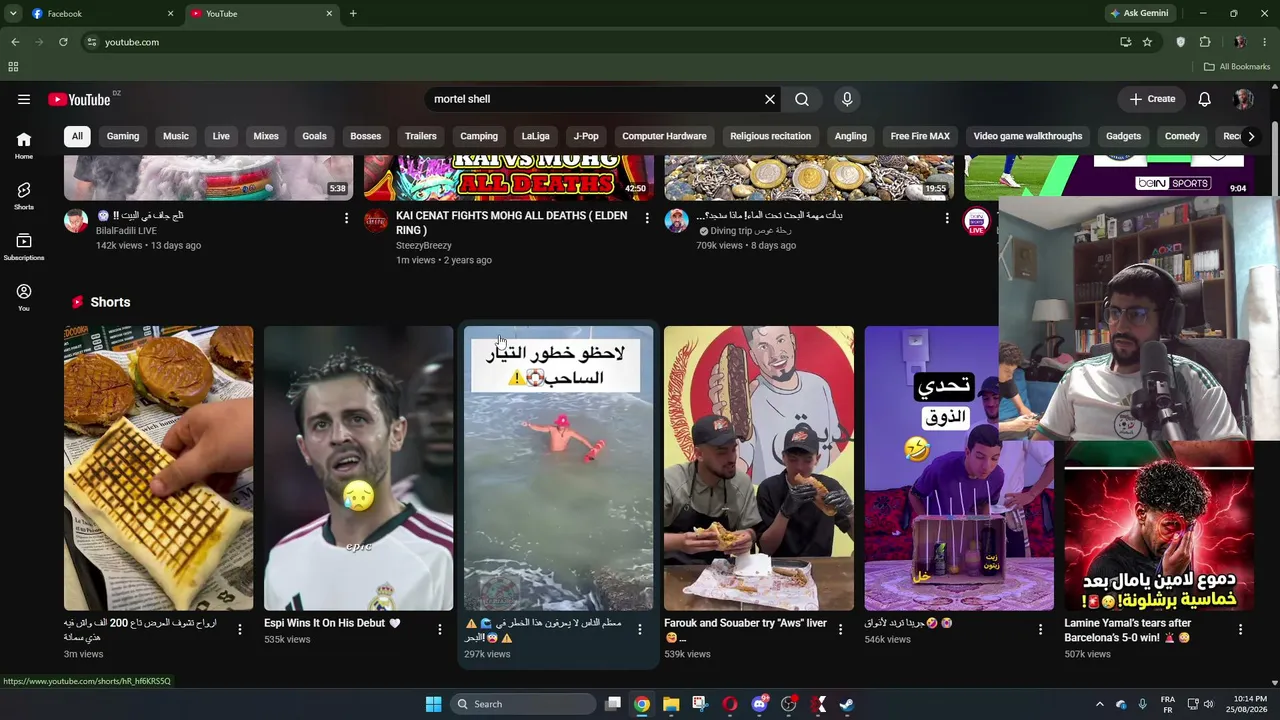Play the Farouk and Souaber short thumbnail

(759, 468)
